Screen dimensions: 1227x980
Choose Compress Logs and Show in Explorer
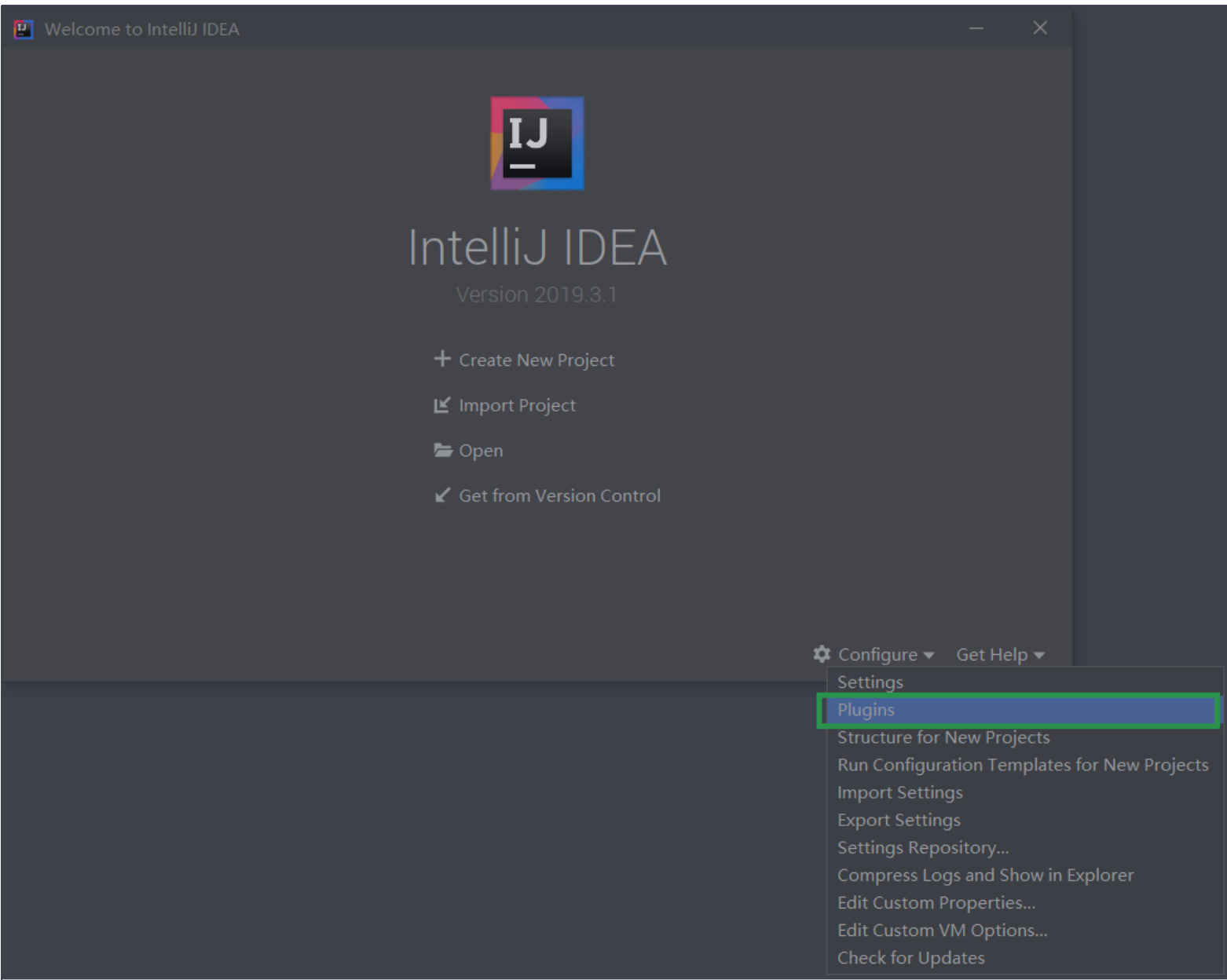1024,875
